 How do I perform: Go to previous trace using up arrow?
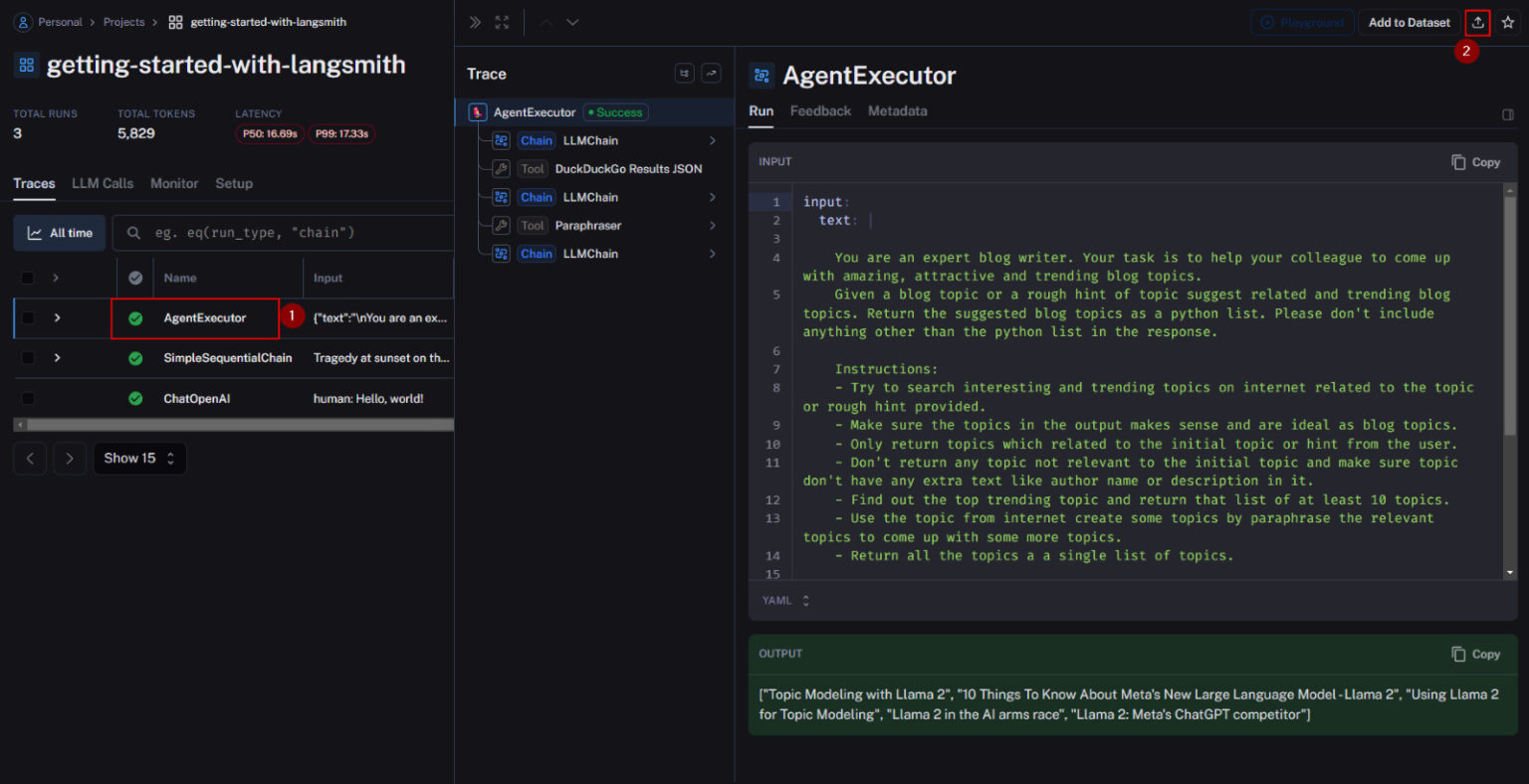click(546, 22)
